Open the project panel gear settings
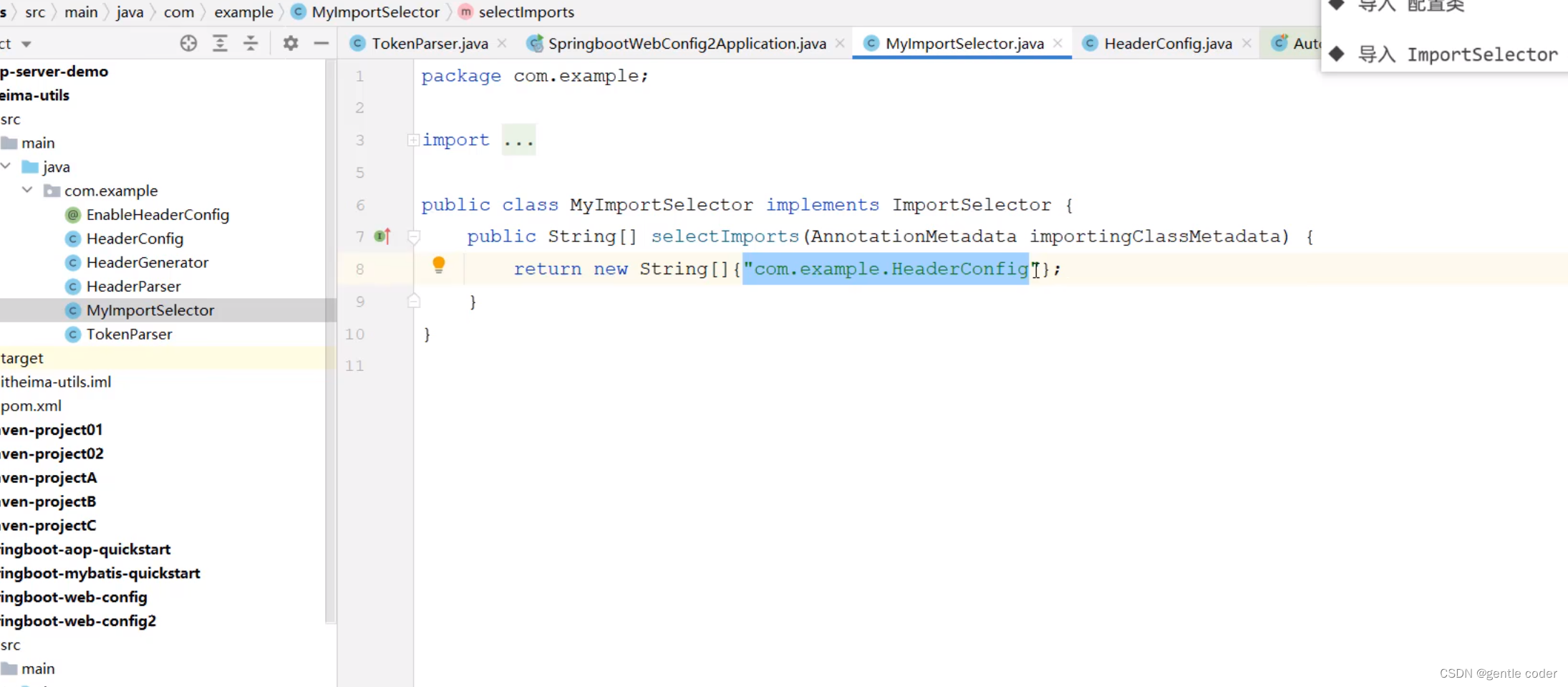This screenshot has height=687, width=1568. point(290,44)
